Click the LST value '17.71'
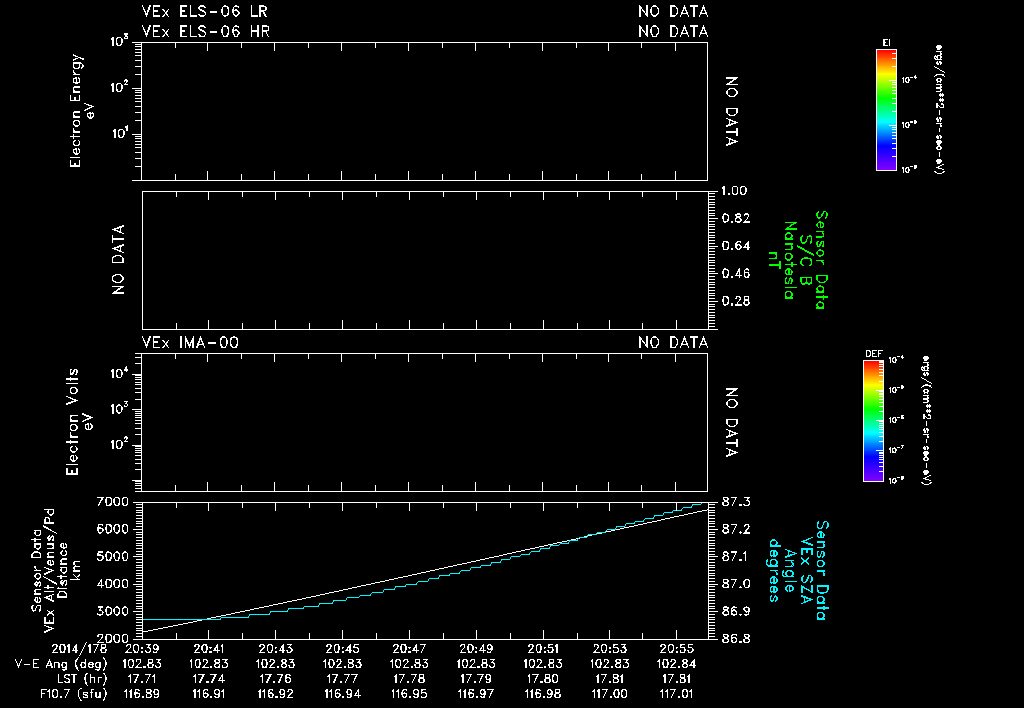This screenshot has height=708, width=1024. [x=142, y=679]
